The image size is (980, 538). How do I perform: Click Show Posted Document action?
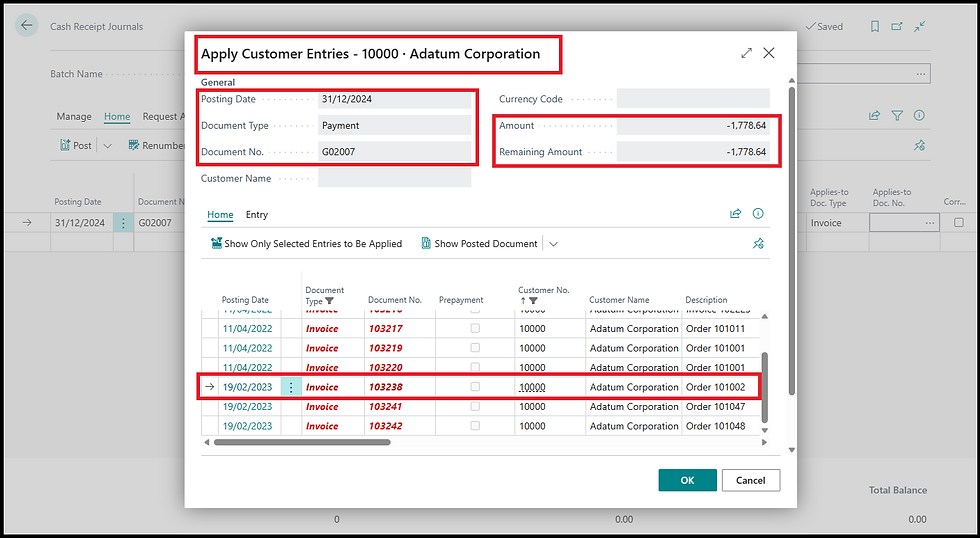click(479, 244)
